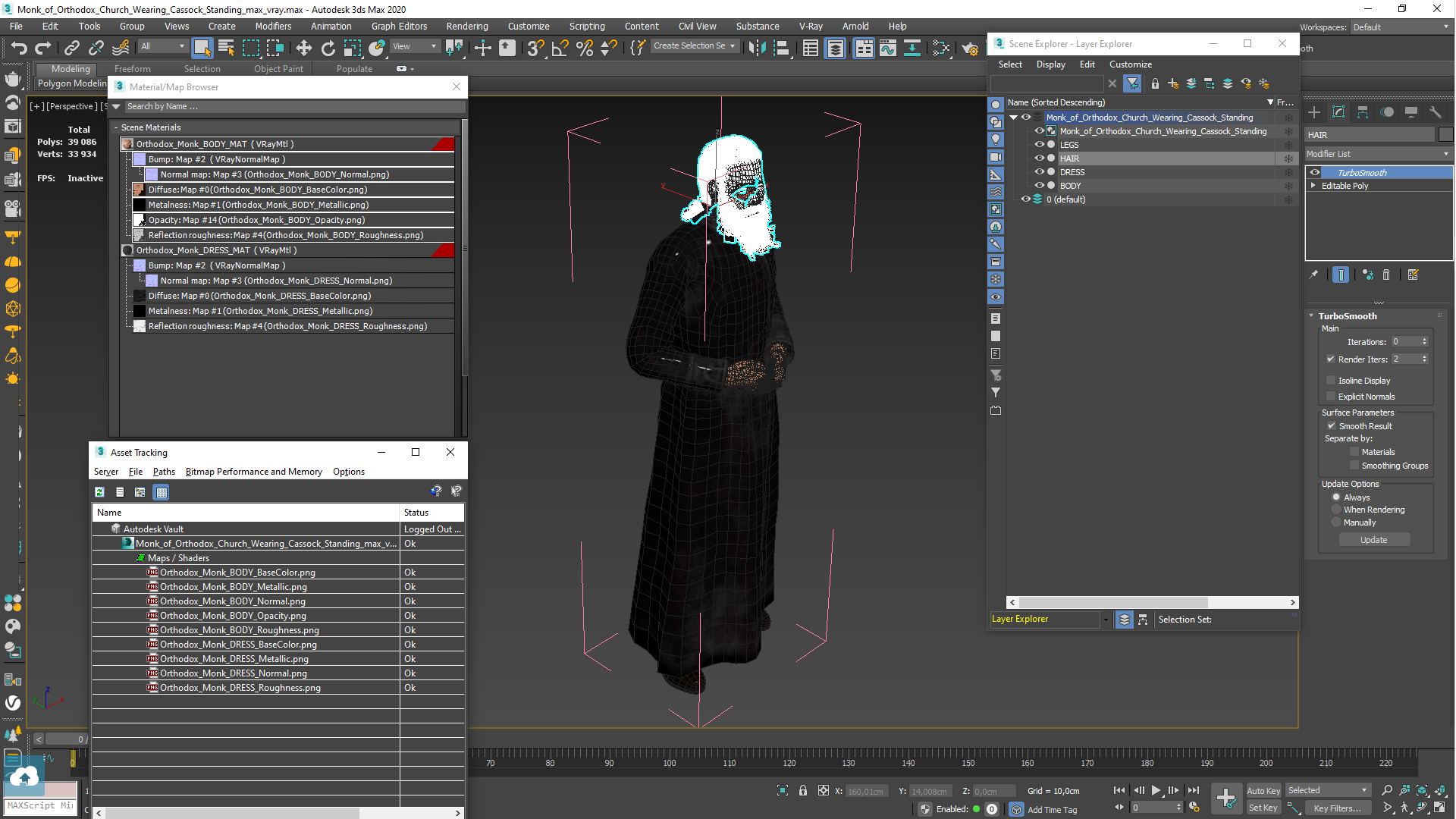Viewport: 1456px width, 819px height.
Task: Enable Isoline Display checkbox
Action: click(x=1331, y=381)
